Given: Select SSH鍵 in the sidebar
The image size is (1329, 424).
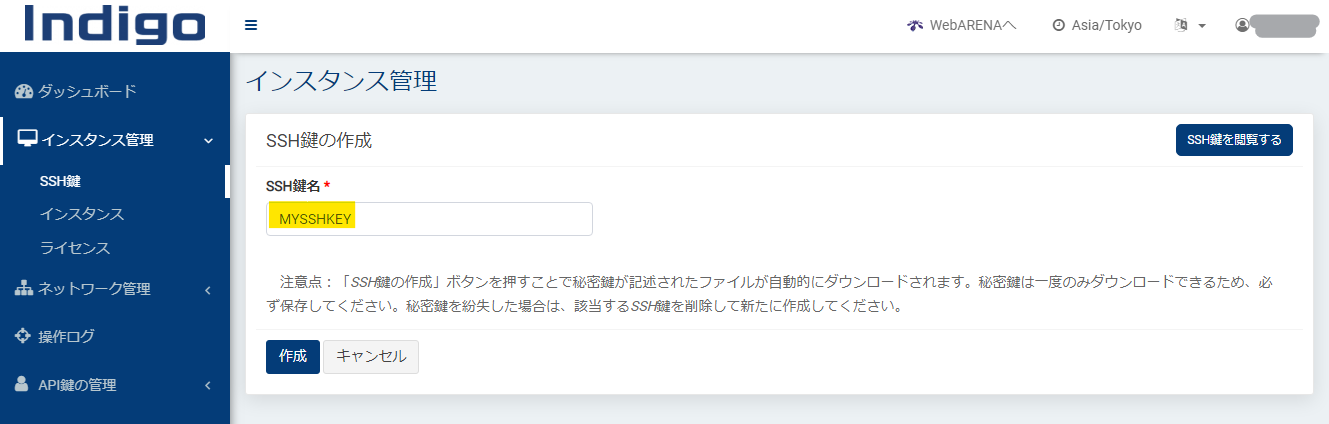Looking at the screenshot, I should coord(60,181).
